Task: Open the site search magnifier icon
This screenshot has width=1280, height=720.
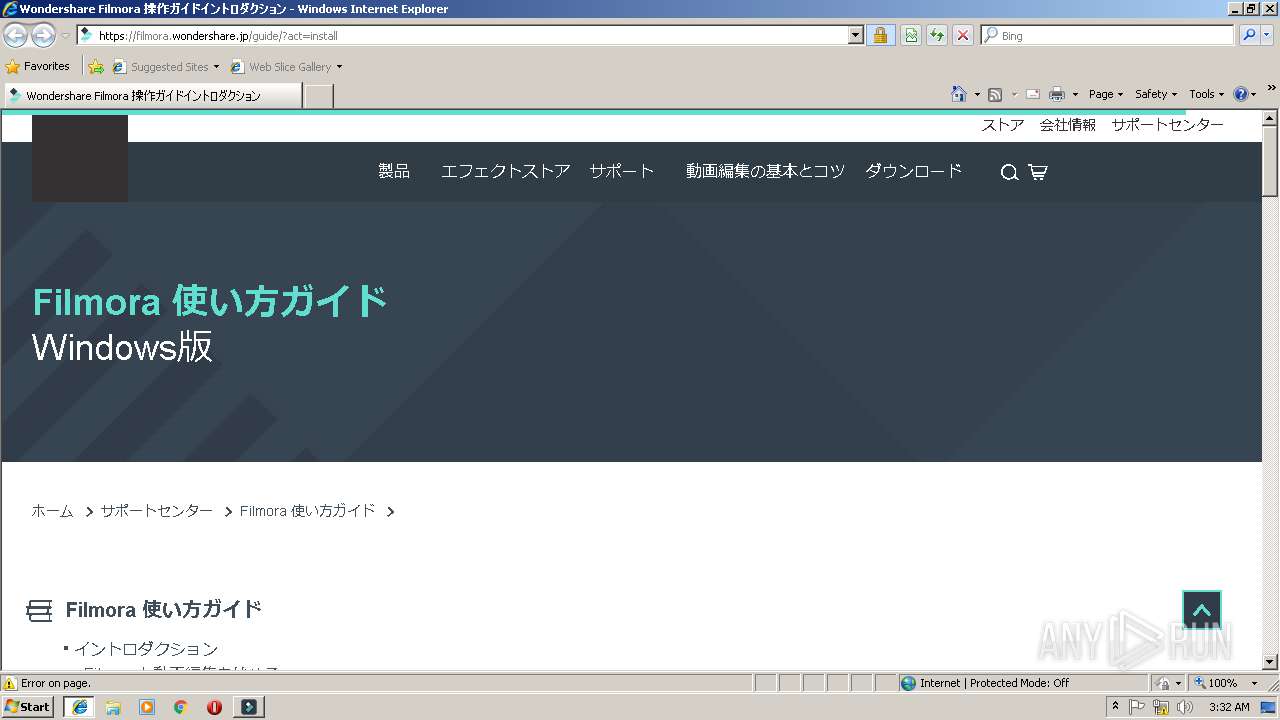Action: pos(1009,172)
